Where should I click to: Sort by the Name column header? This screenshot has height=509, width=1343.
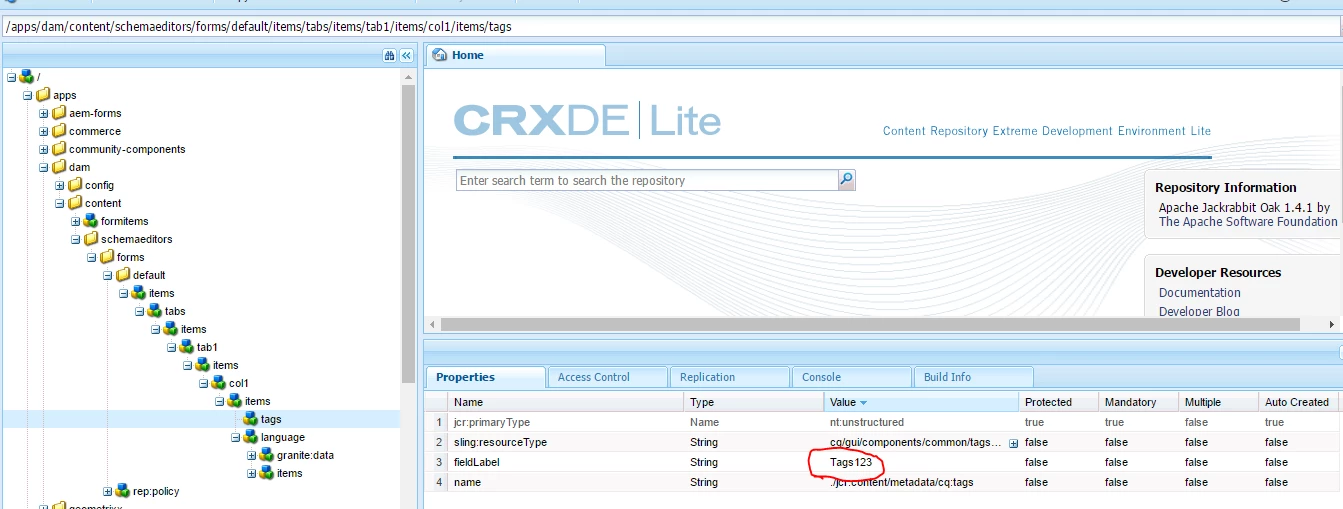pos(564,402)
